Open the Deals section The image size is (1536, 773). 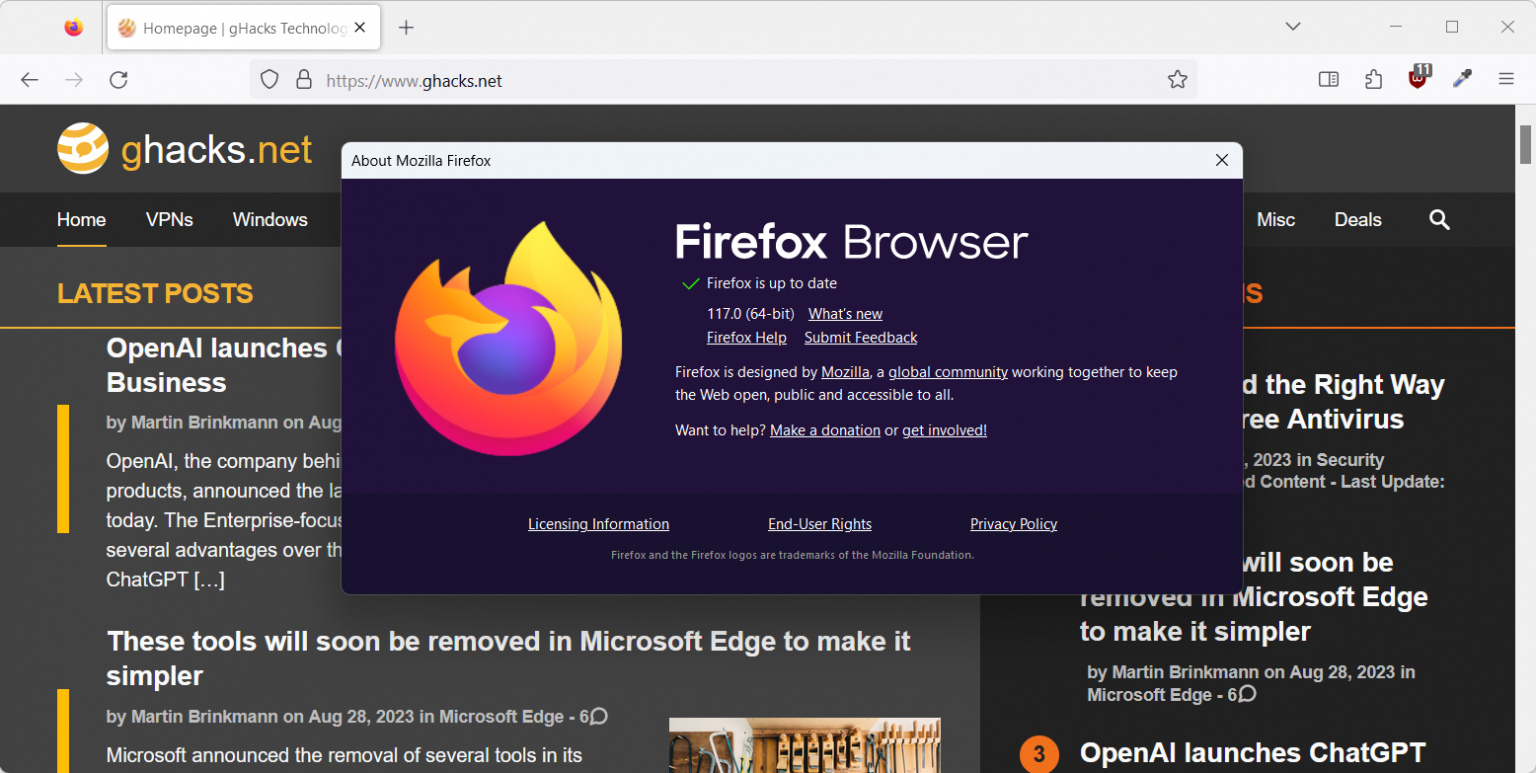point(1358,220)
